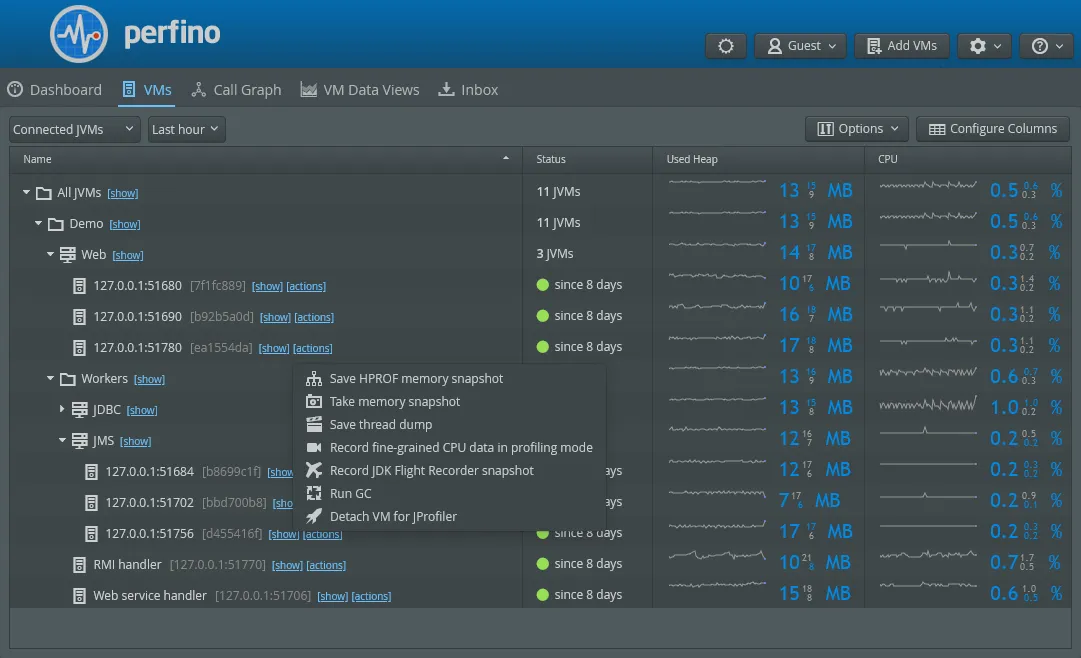Open the Last hour time range dropdown
Screen dimensions: 1081x658
click(185, 128)
